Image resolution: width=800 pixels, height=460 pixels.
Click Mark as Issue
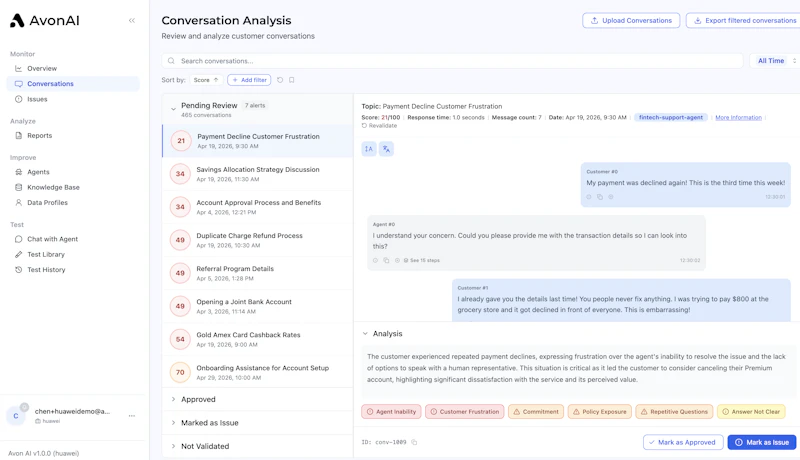pyautogui.click(x=762, y=442)
